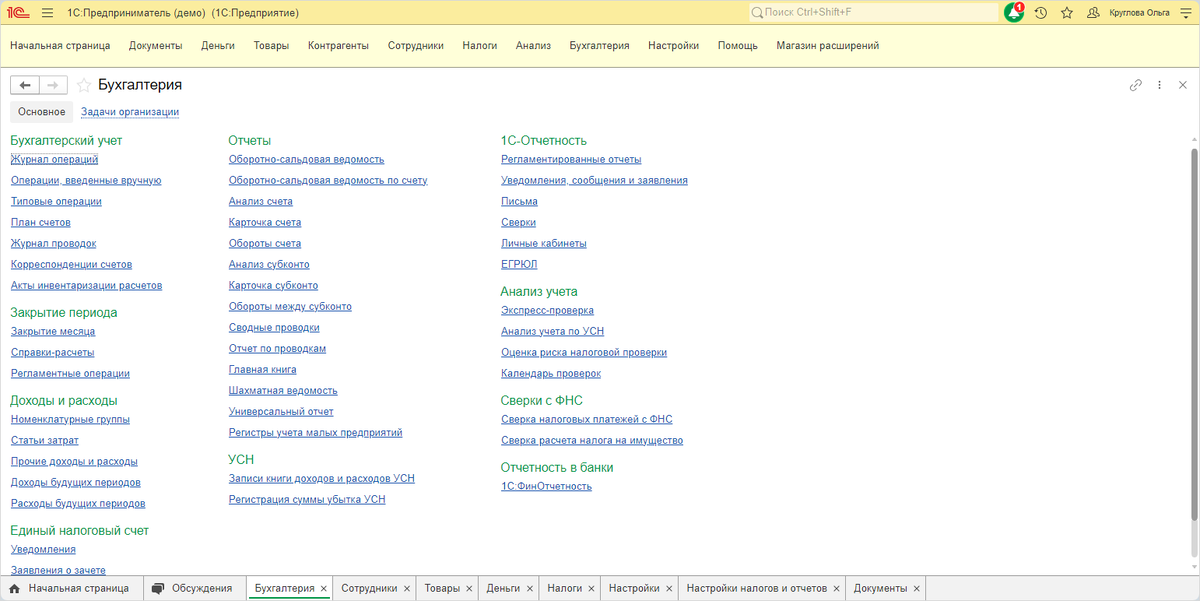Switch to Сотрудники bottom tab
Image resolution: width=1200 pixels, height=601 pixels.
(x=369, y=588)
